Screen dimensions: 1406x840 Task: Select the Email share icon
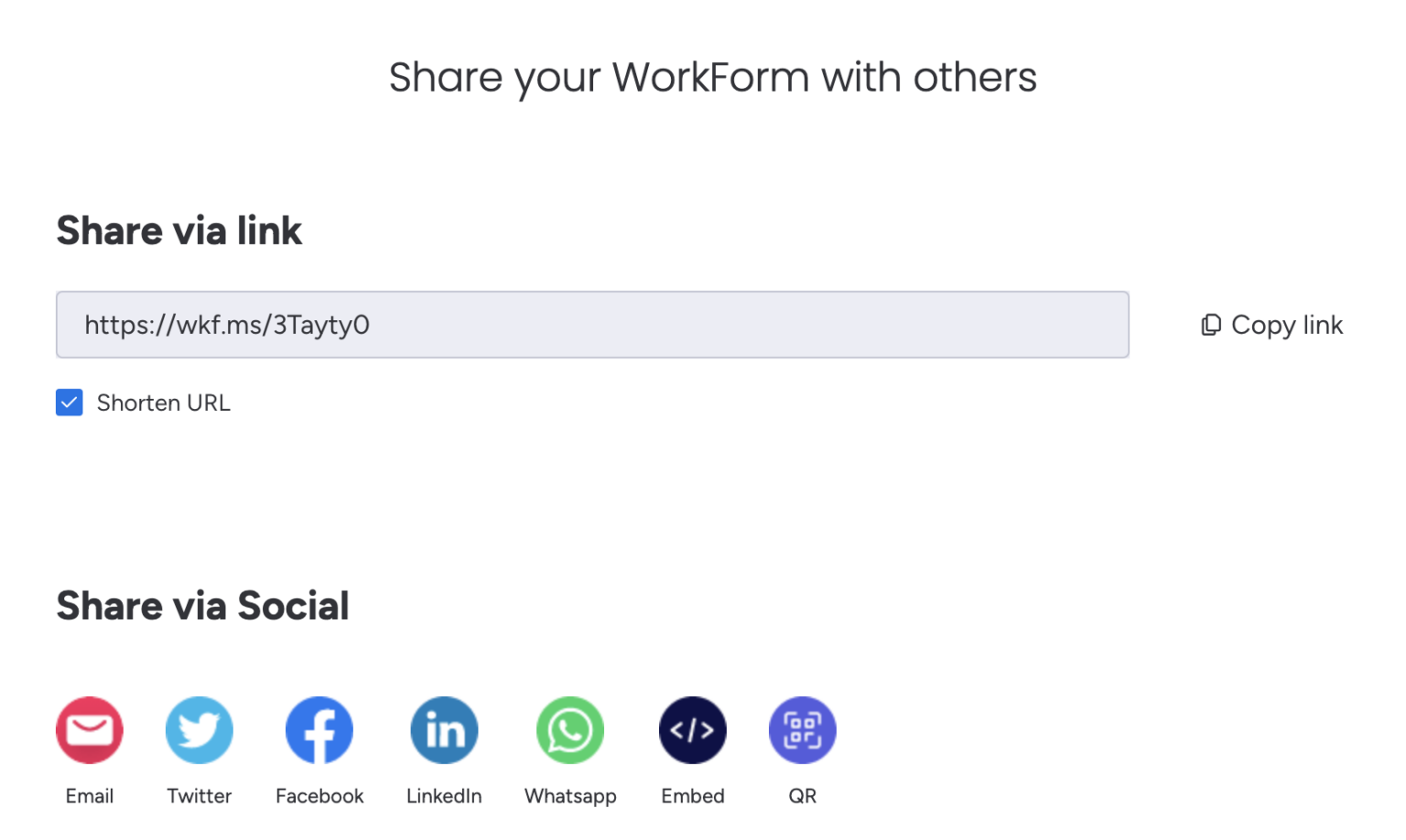point(89,729)
